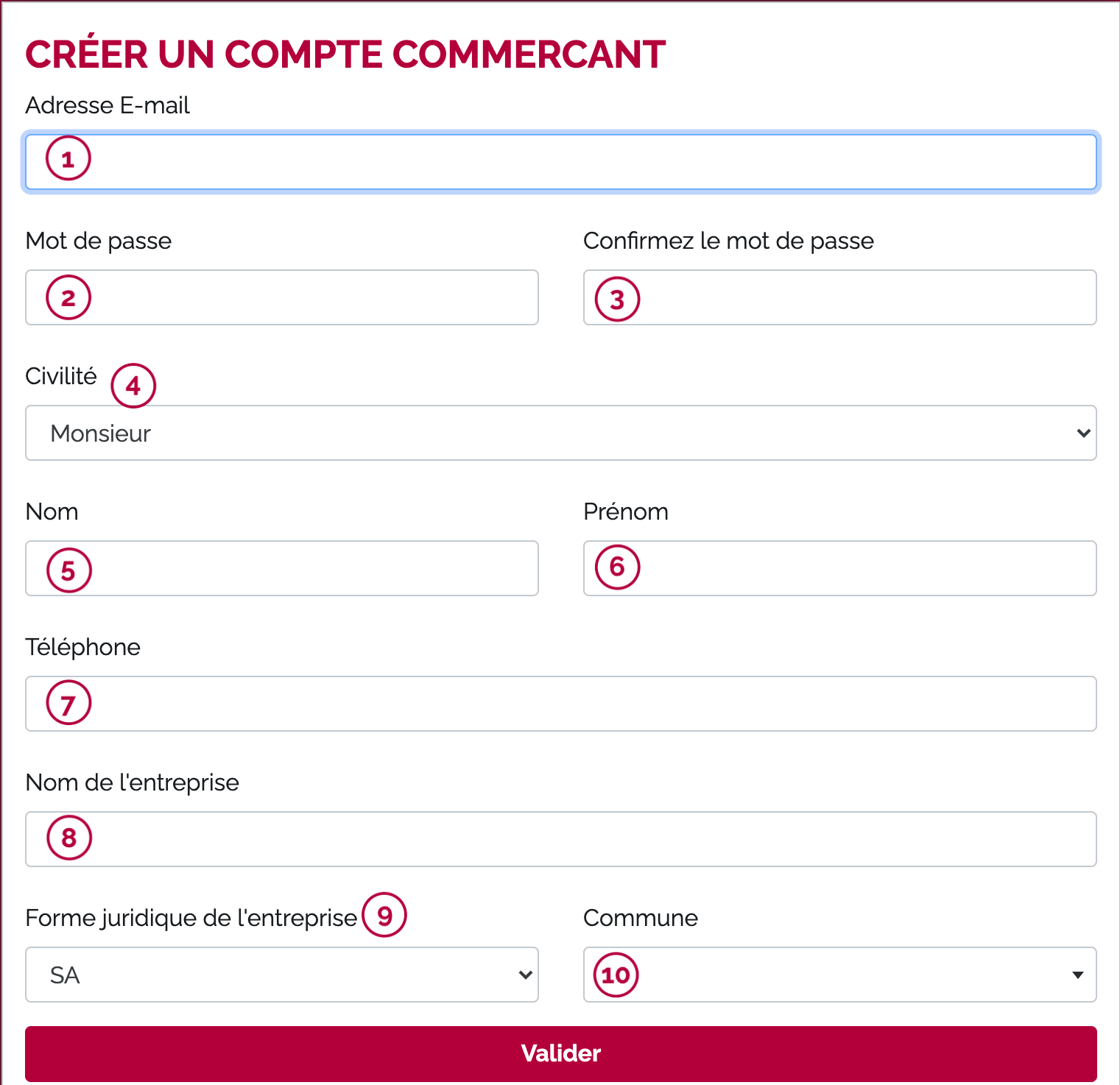Open the Commune dropdown arrow
The width and height of the screenshot is (1120, 1085).
(1077, 975)
